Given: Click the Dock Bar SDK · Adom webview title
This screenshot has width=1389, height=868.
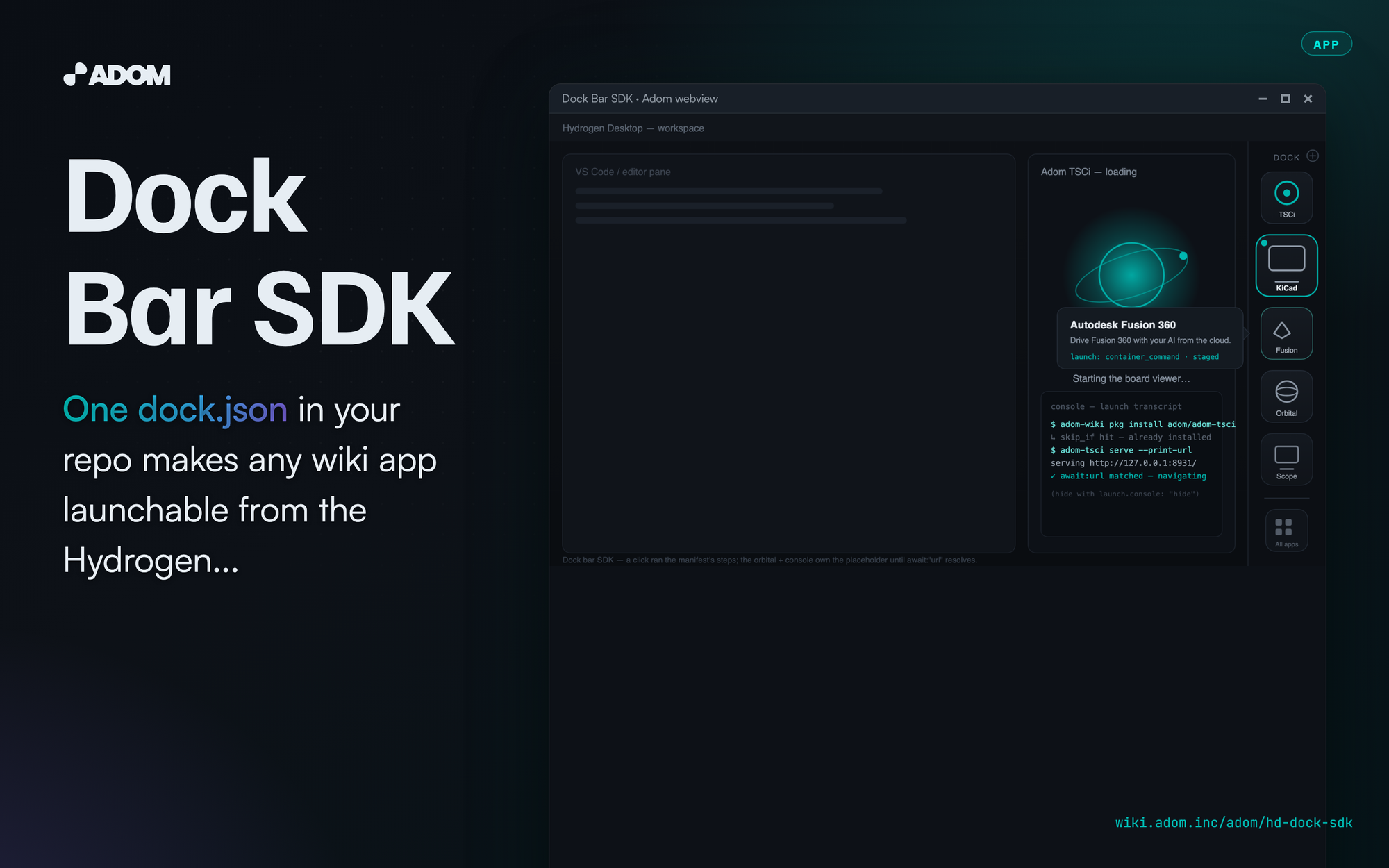Looking at the screenshot, I should [640, 99].
